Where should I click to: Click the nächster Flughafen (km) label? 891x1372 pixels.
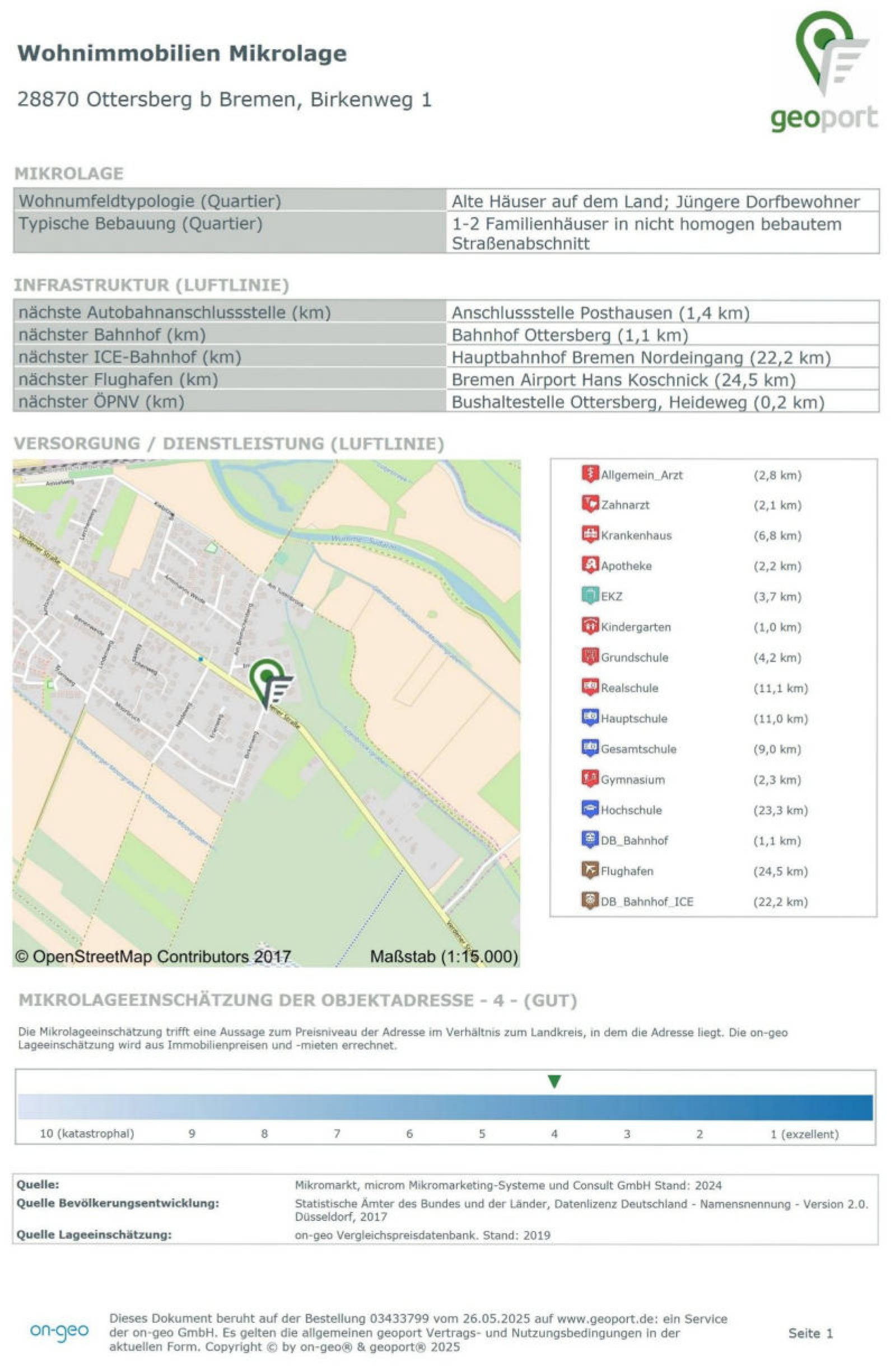point(118,380)
